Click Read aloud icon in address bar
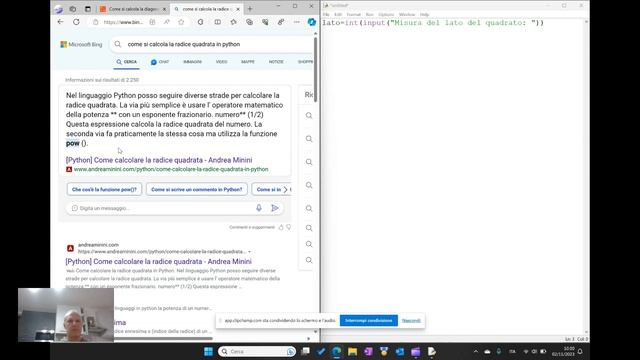640x360 pixels. point(167,22)
